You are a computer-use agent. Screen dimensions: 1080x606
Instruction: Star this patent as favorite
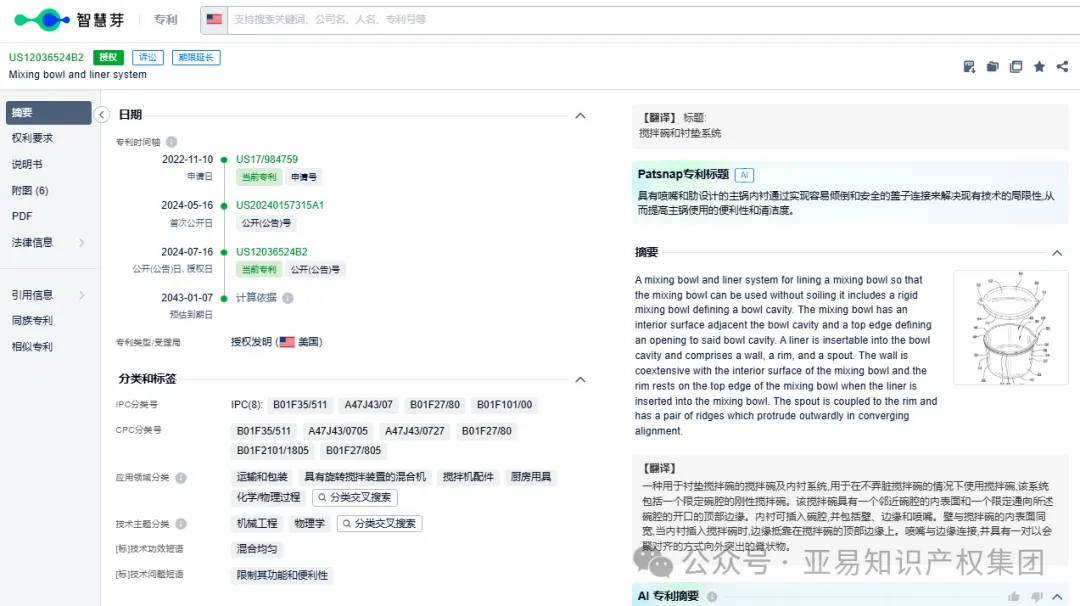pos(1039,66)
